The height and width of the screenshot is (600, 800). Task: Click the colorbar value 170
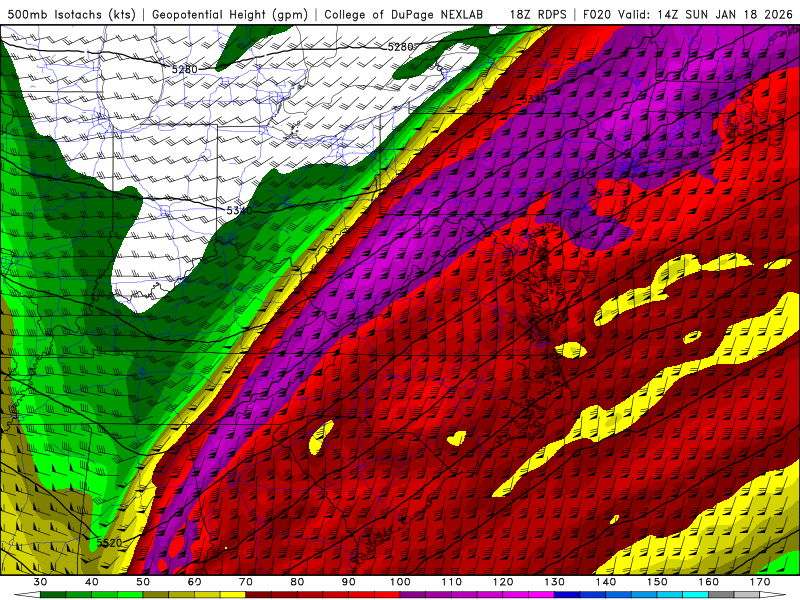point(760,582)
